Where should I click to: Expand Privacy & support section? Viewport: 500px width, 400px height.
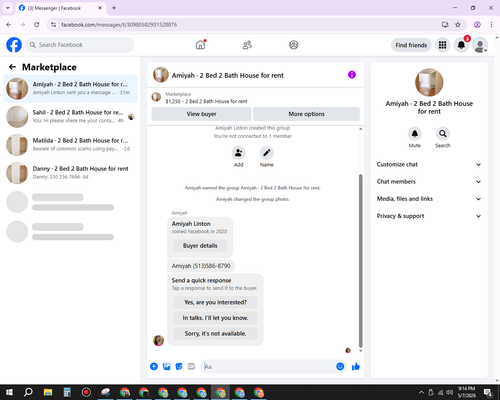[x=429, y=216]
